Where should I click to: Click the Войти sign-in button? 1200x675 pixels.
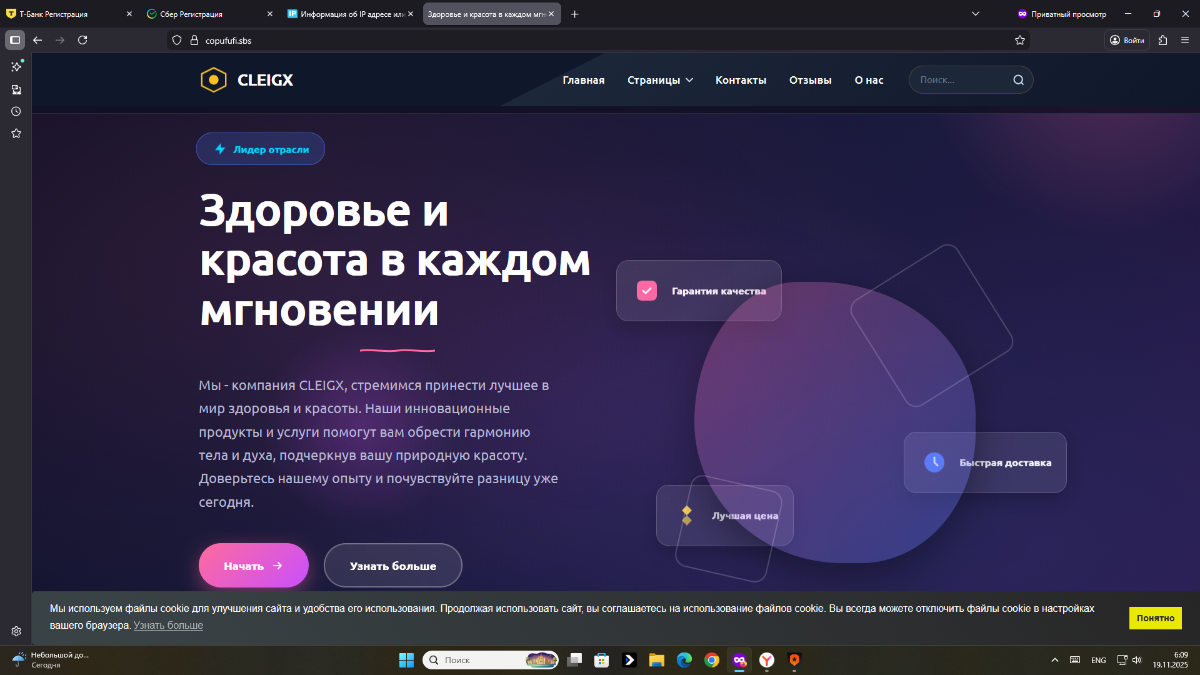[1127, 40]
